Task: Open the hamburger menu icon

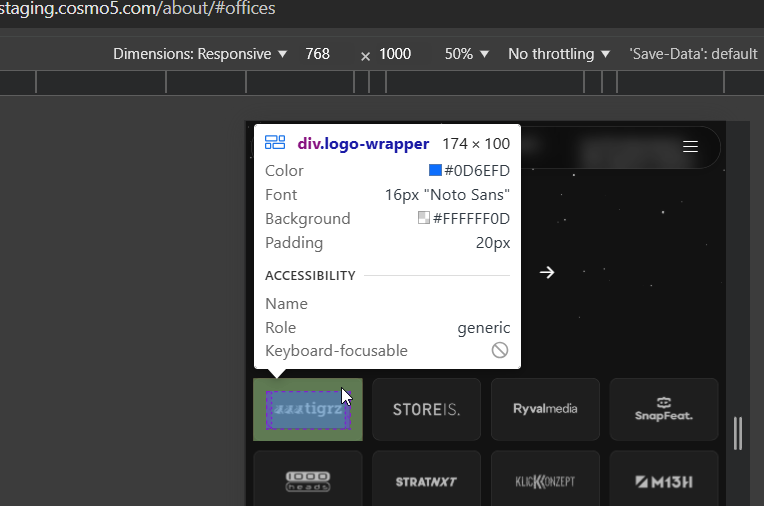Action: 690,146
